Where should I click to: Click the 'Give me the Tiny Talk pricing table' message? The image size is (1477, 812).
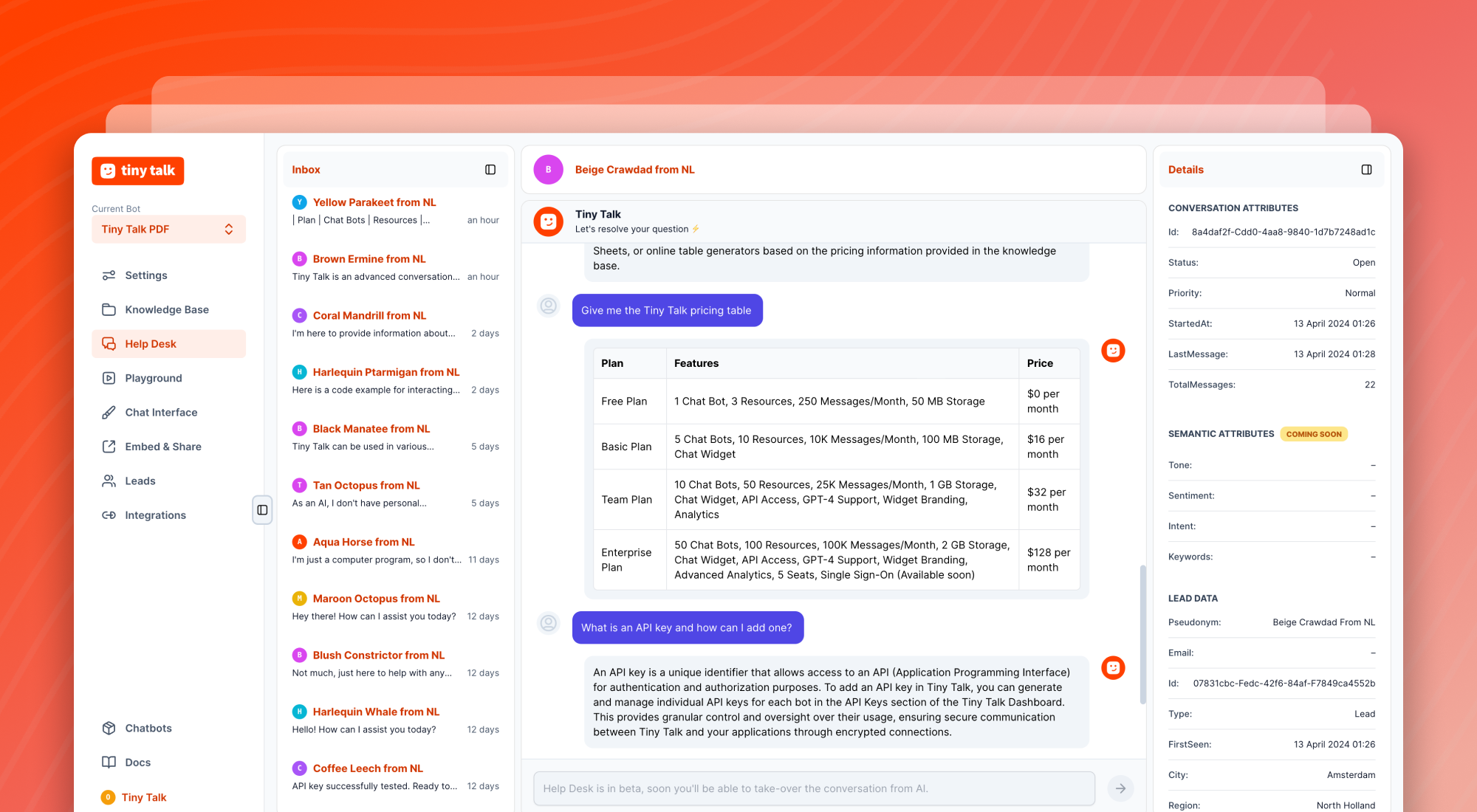point(667,311)
